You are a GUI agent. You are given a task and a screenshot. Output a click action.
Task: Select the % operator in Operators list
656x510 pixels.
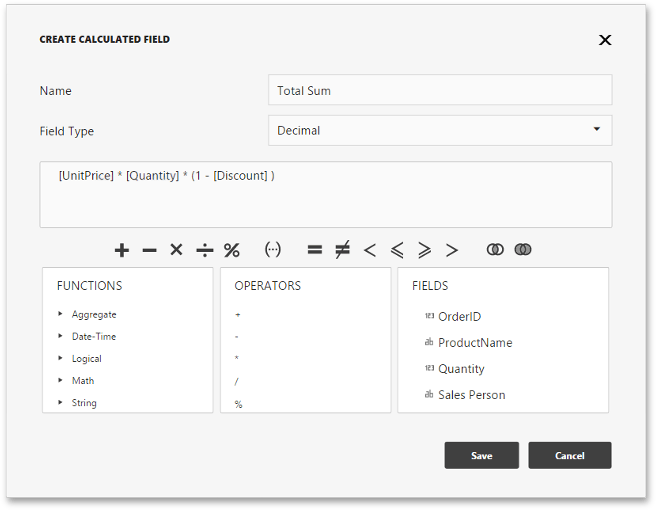pyautogui.click(x=238, y=404)
